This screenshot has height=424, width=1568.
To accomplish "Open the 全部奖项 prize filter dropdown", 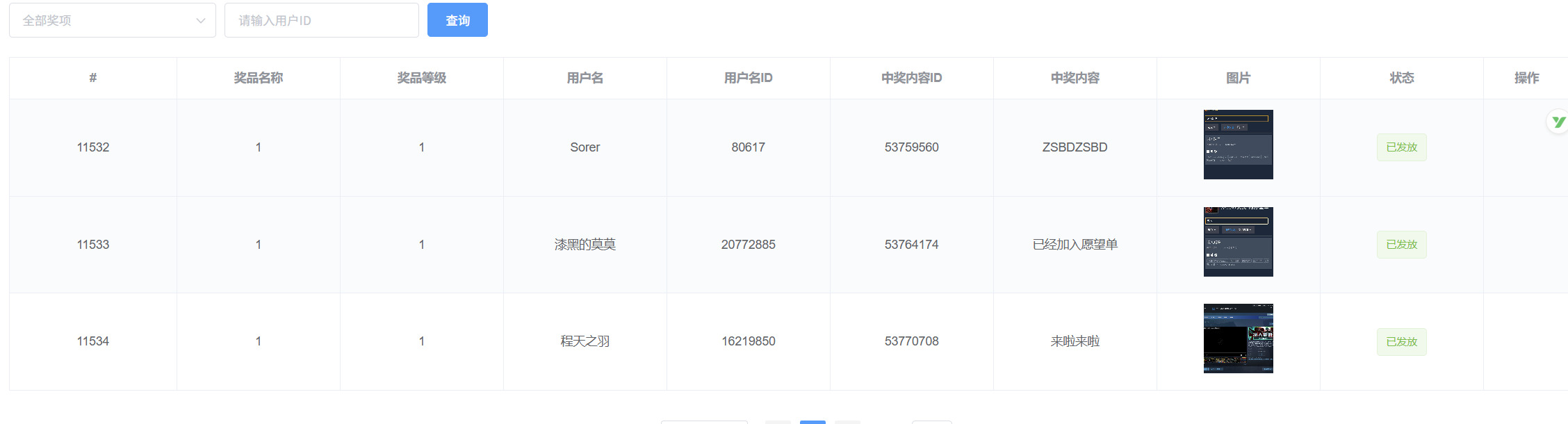I will [112, 21].
